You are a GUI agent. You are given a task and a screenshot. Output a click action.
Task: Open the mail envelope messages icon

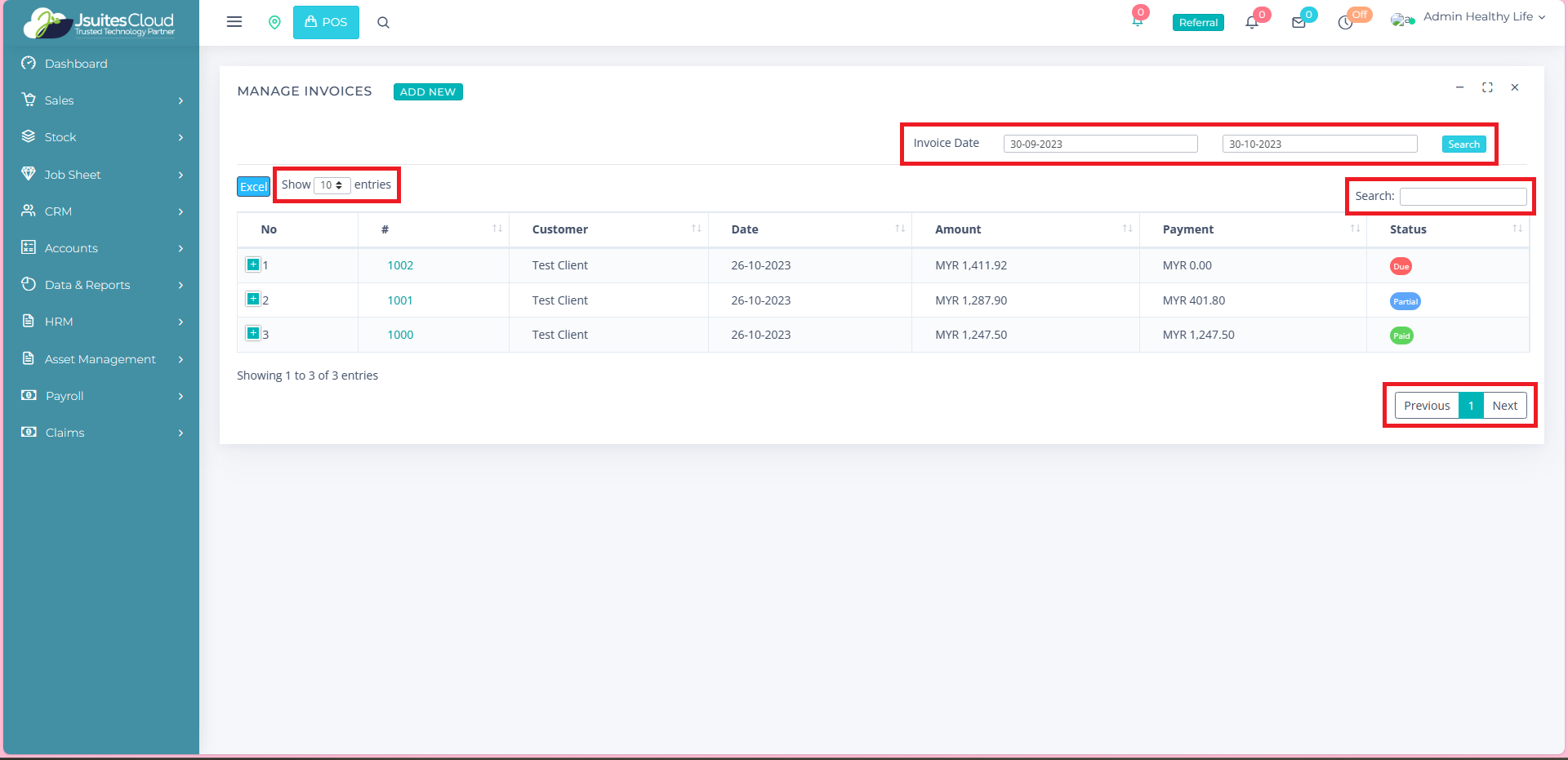[x=1298, y=23]
